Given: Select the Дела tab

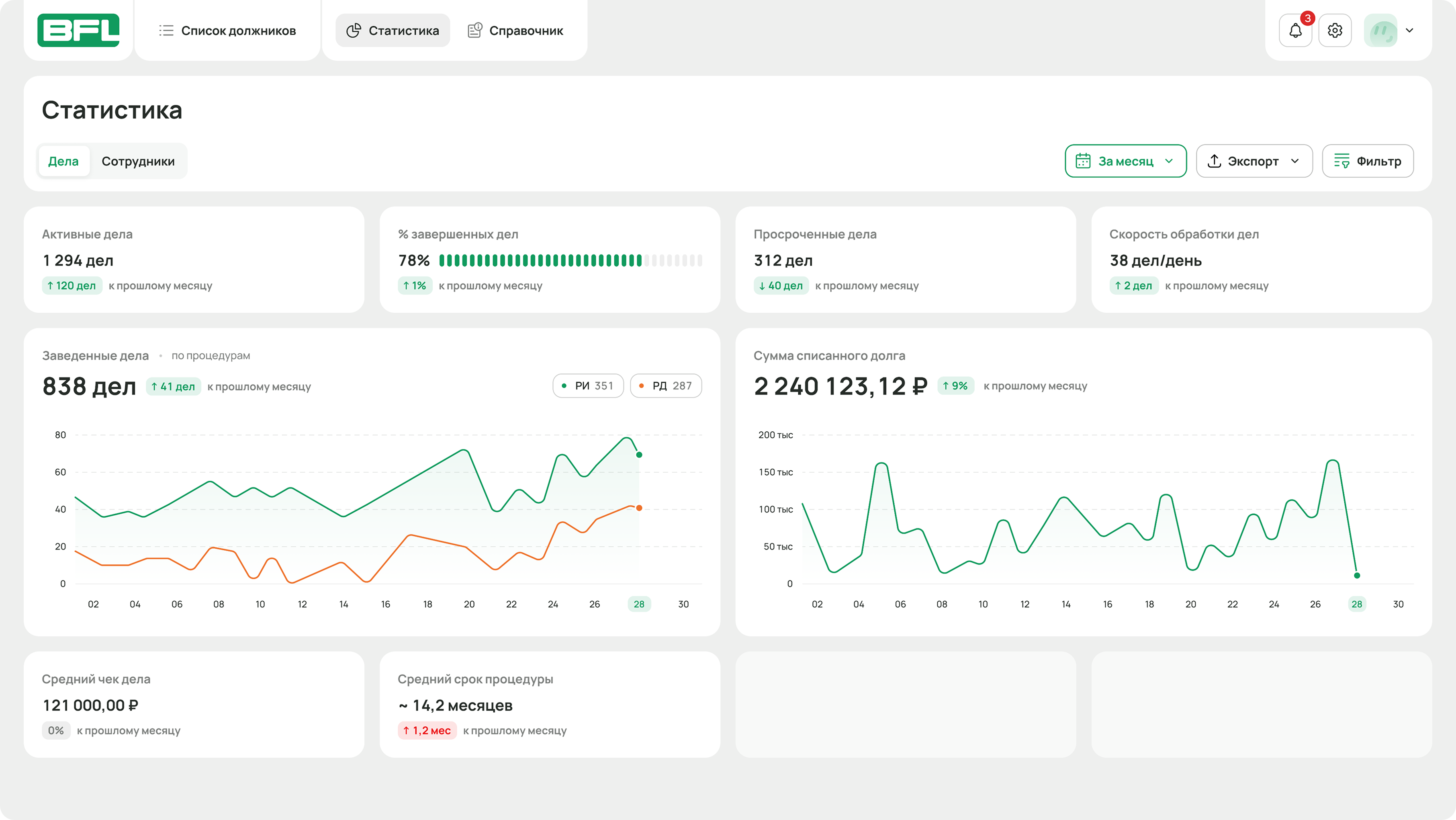Looking at the screenshot, I should [x=63, y=161].
